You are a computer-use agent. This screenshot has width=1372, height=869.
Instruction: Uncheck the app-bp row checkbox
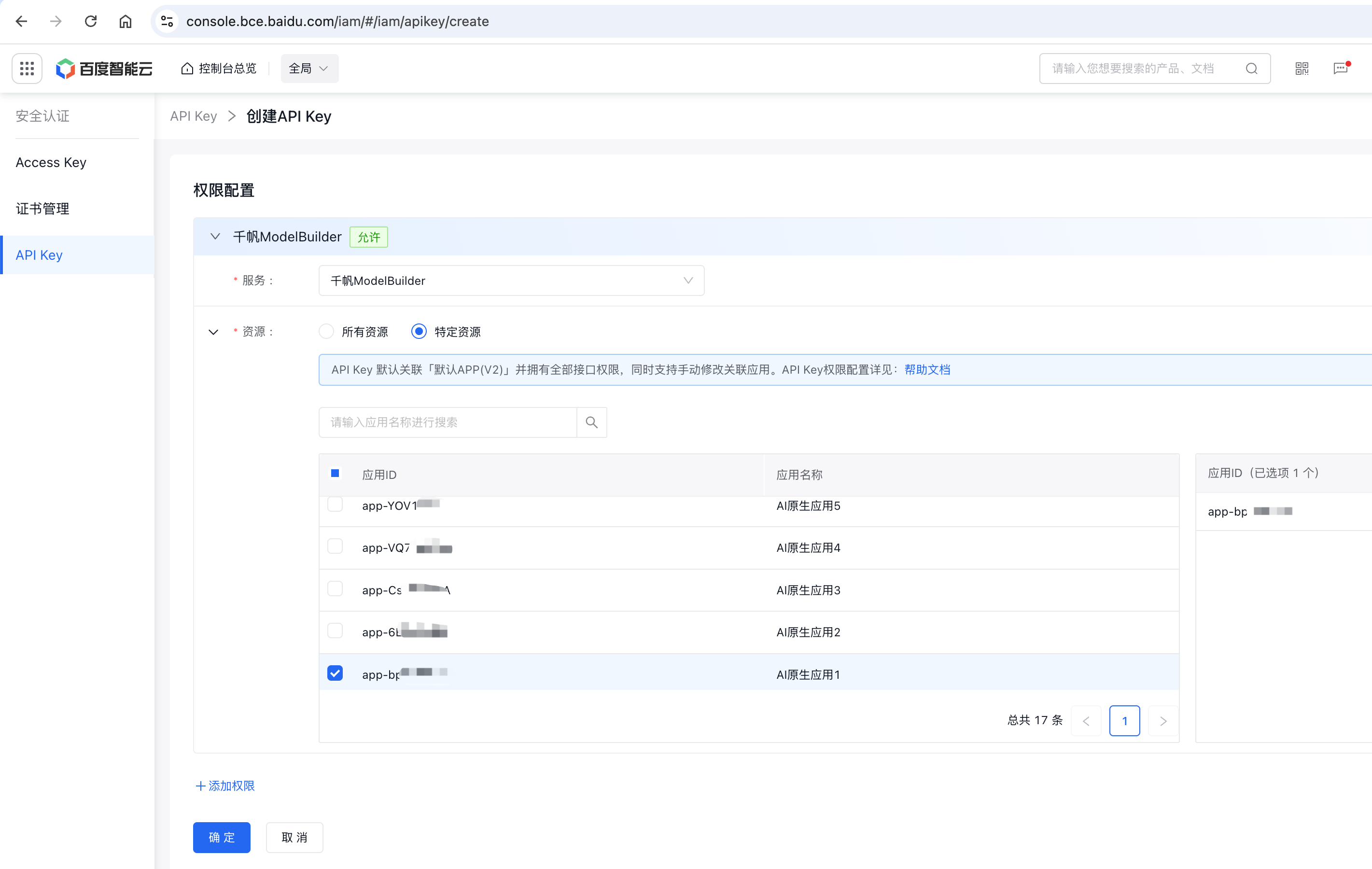click(x=335, y=673)
